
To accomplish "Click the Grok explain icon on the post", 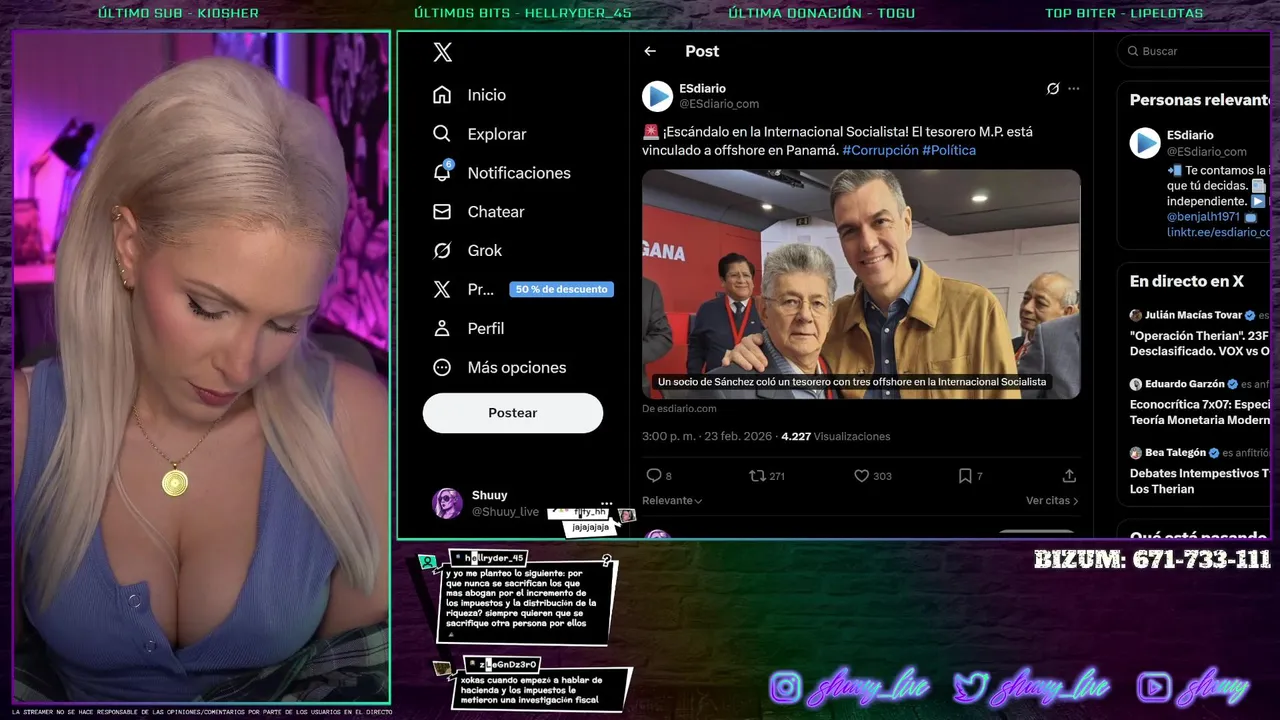I will click(1053, 89).
